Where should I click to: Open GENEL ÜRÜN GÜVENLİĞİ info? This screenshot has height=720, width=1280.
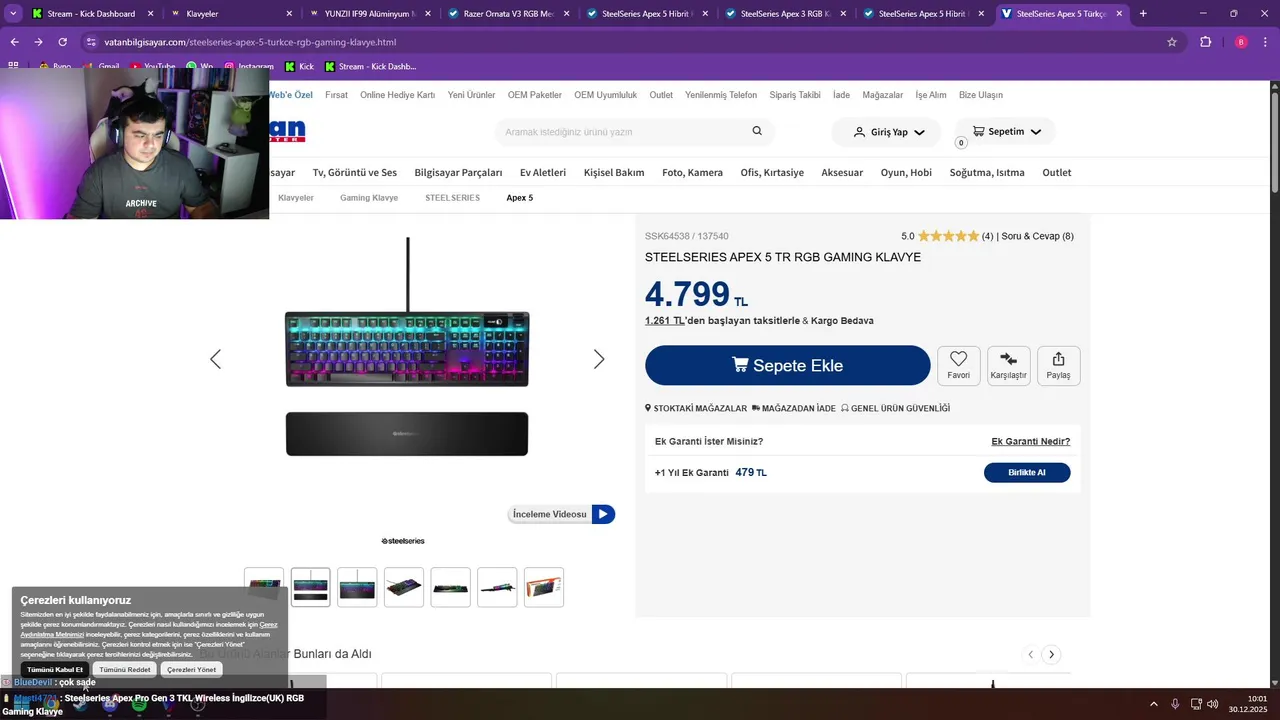coord(895,408)
